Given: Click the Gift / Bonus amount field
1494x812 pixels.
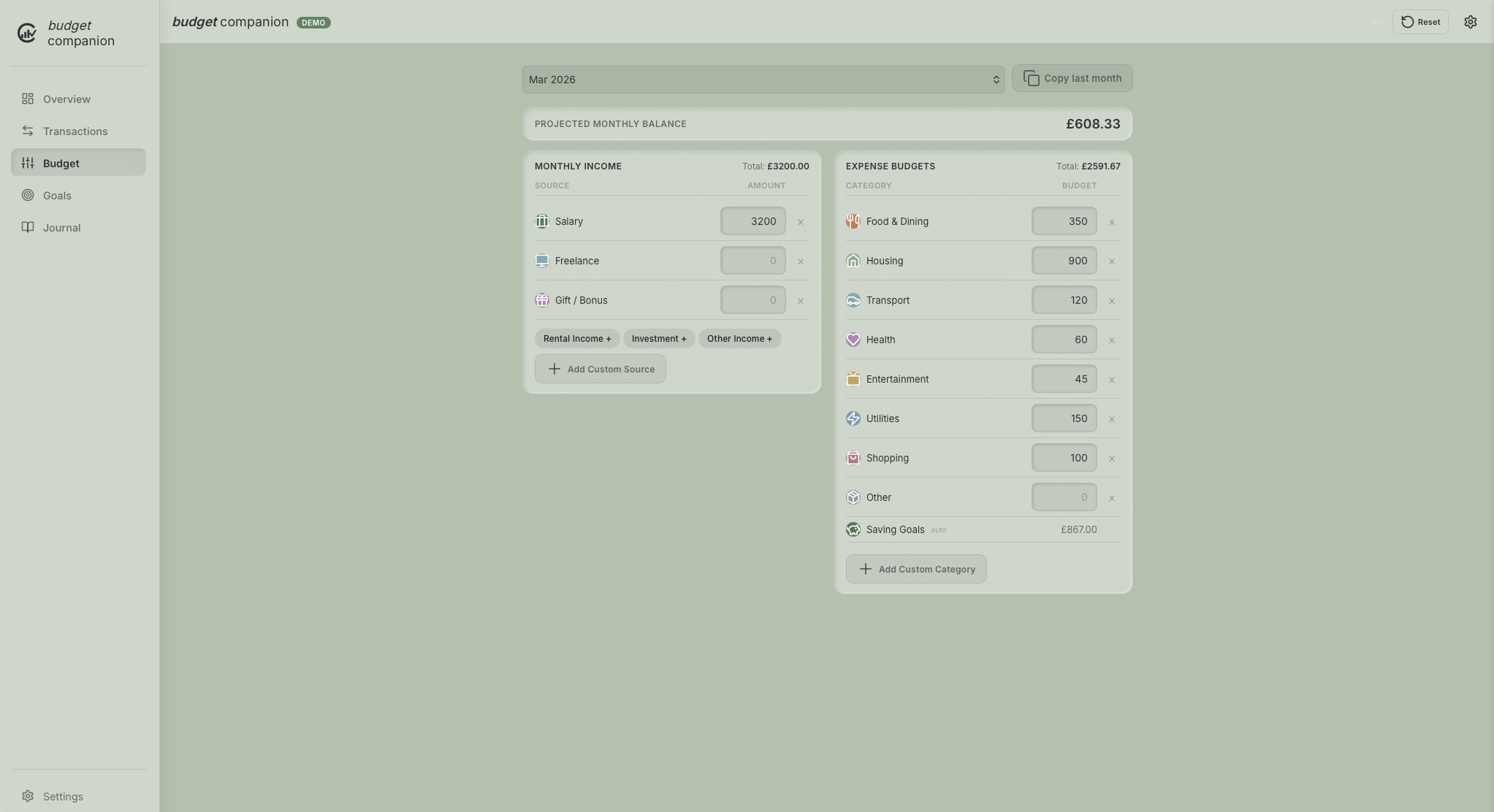Looking at the screenshot, I should 752,300.
